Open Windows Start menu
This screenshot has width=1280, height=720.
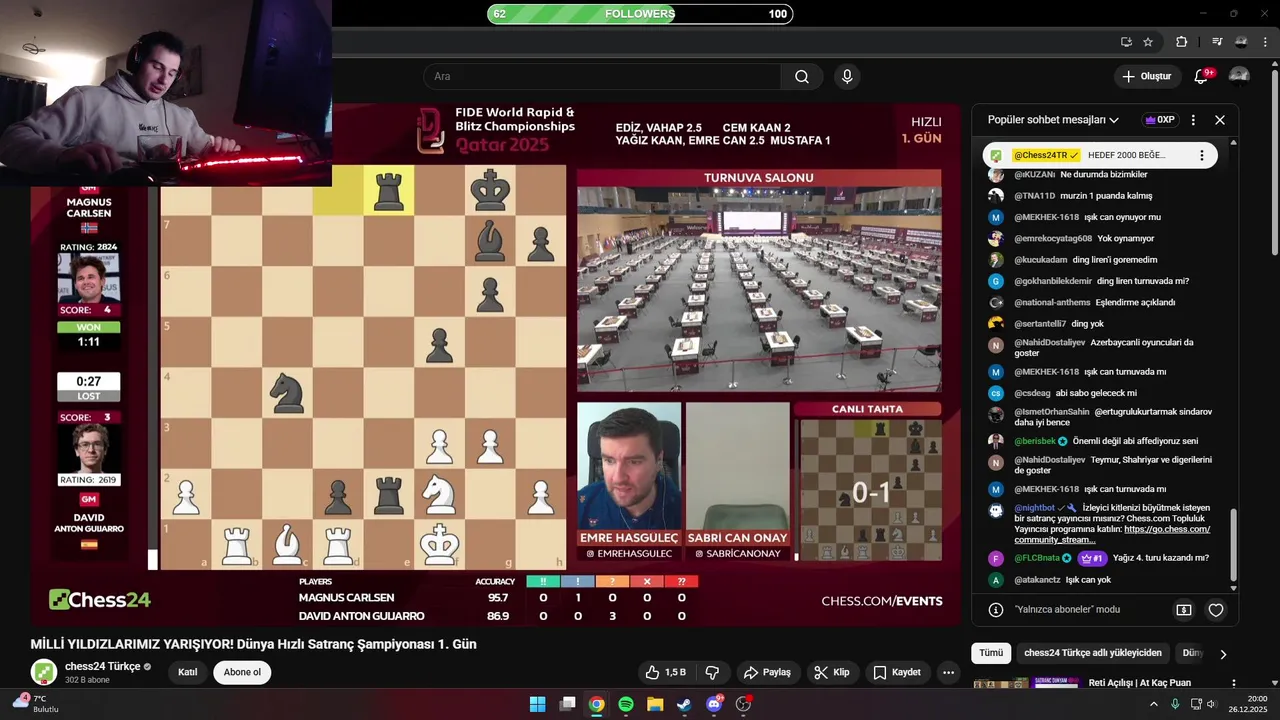pos(537,704)
